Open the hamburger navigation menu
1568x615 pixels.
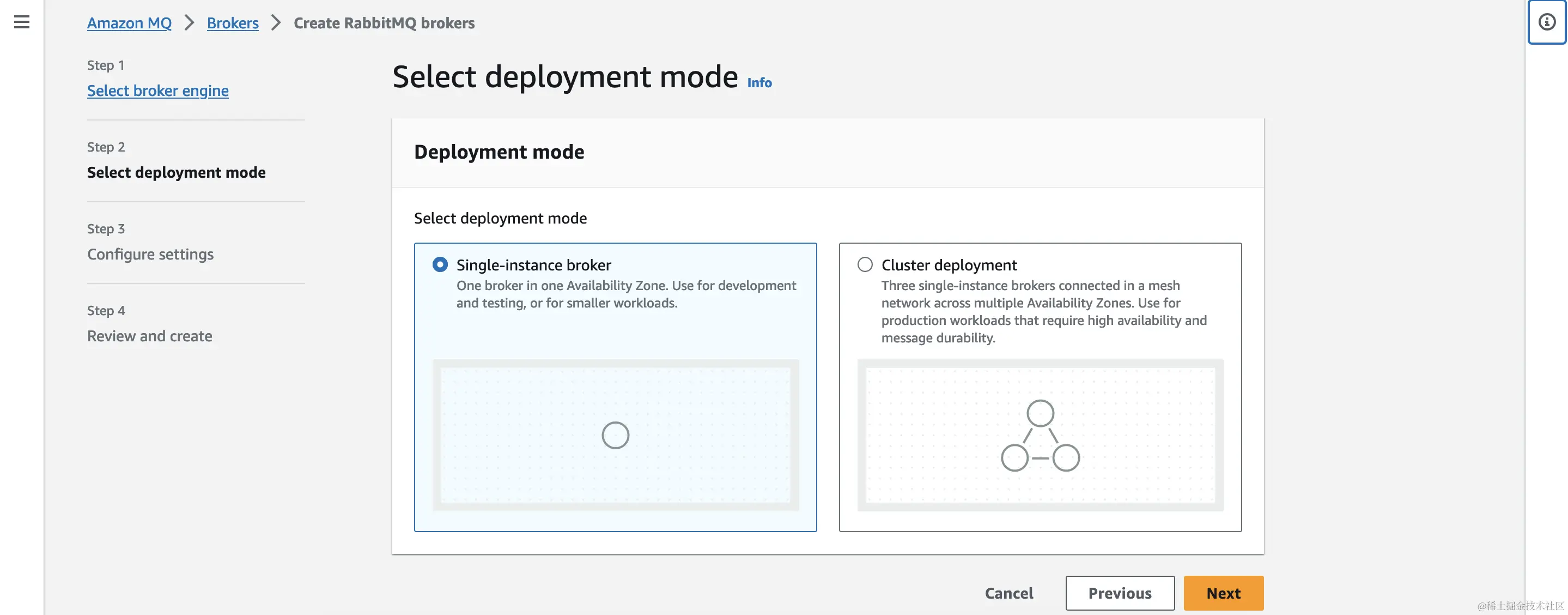tap(22, 22)
